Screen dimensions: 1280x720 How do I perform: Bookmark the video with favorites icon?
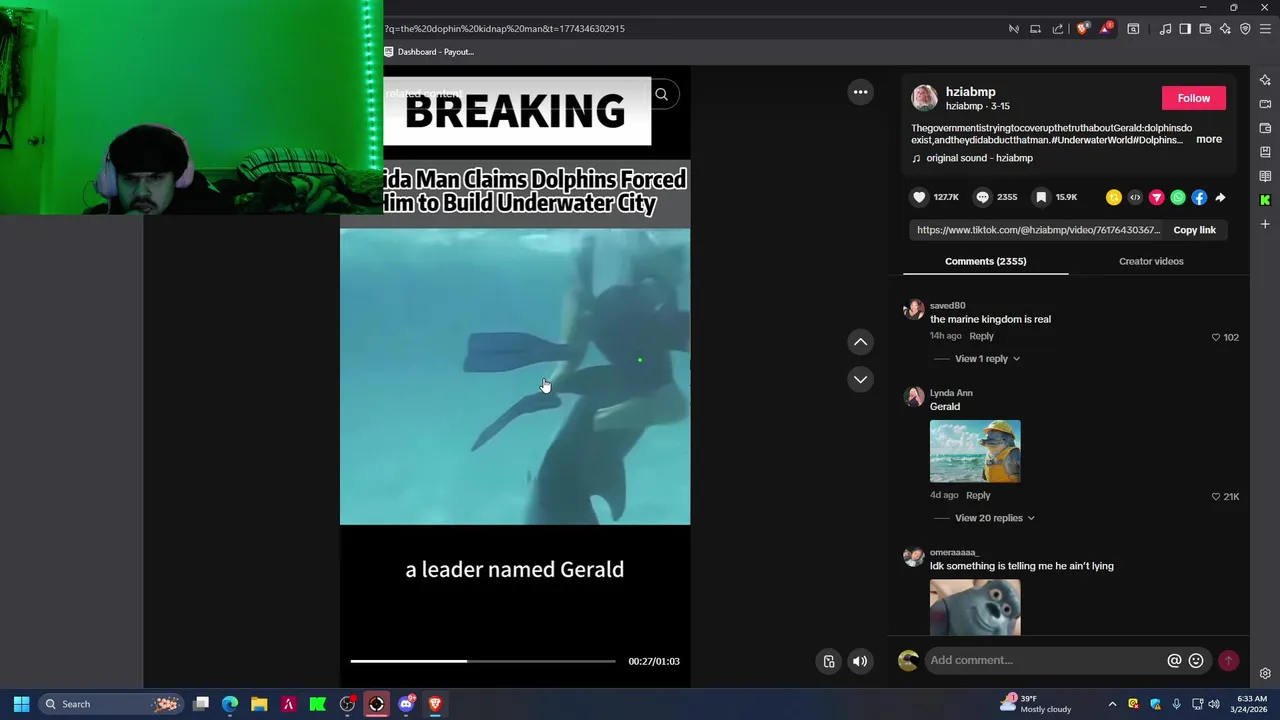point(1041,197)
